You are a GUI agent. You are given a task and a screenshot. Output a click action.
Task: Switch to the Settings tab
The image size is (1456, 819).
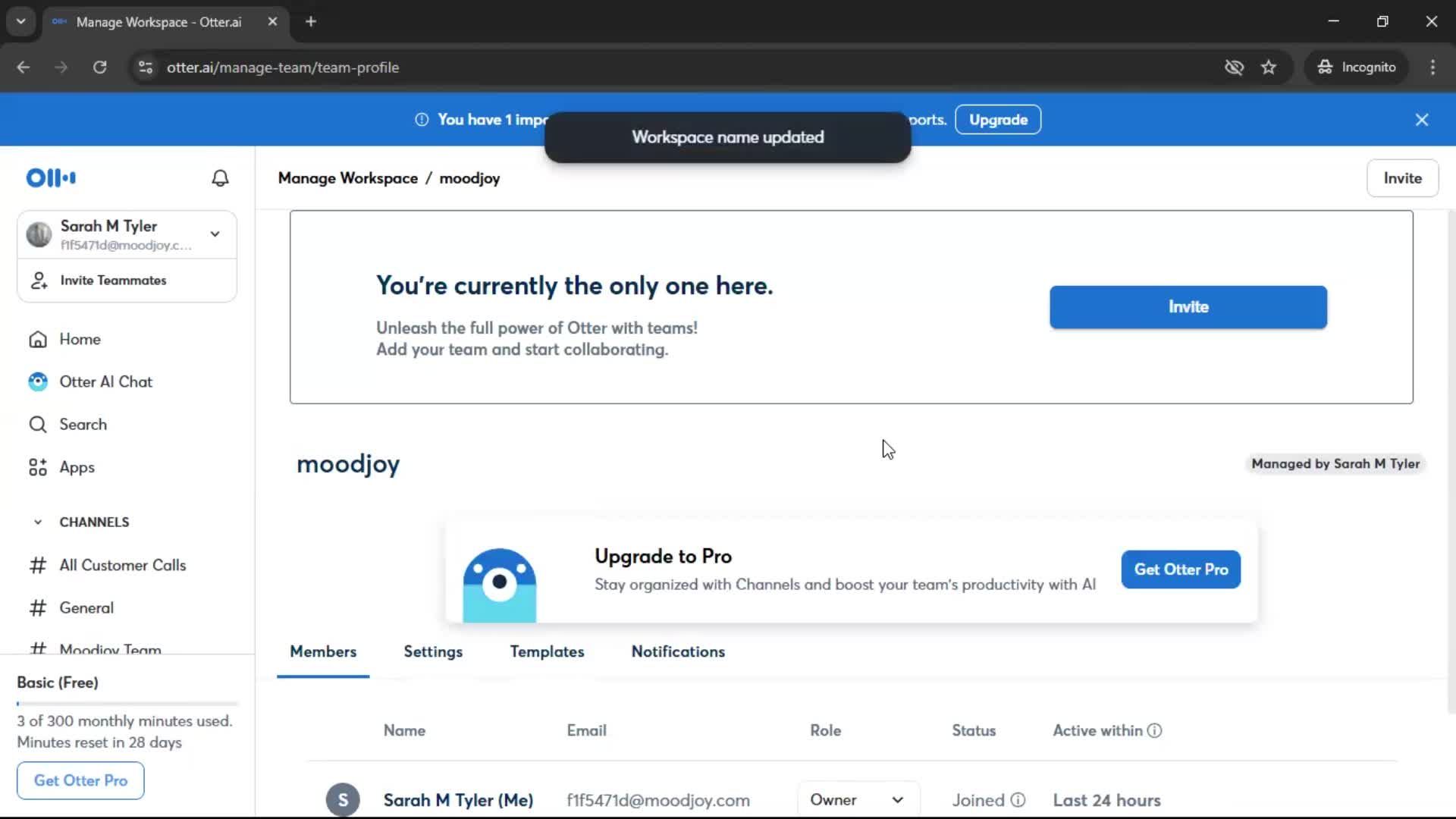[x=433, y=652]
